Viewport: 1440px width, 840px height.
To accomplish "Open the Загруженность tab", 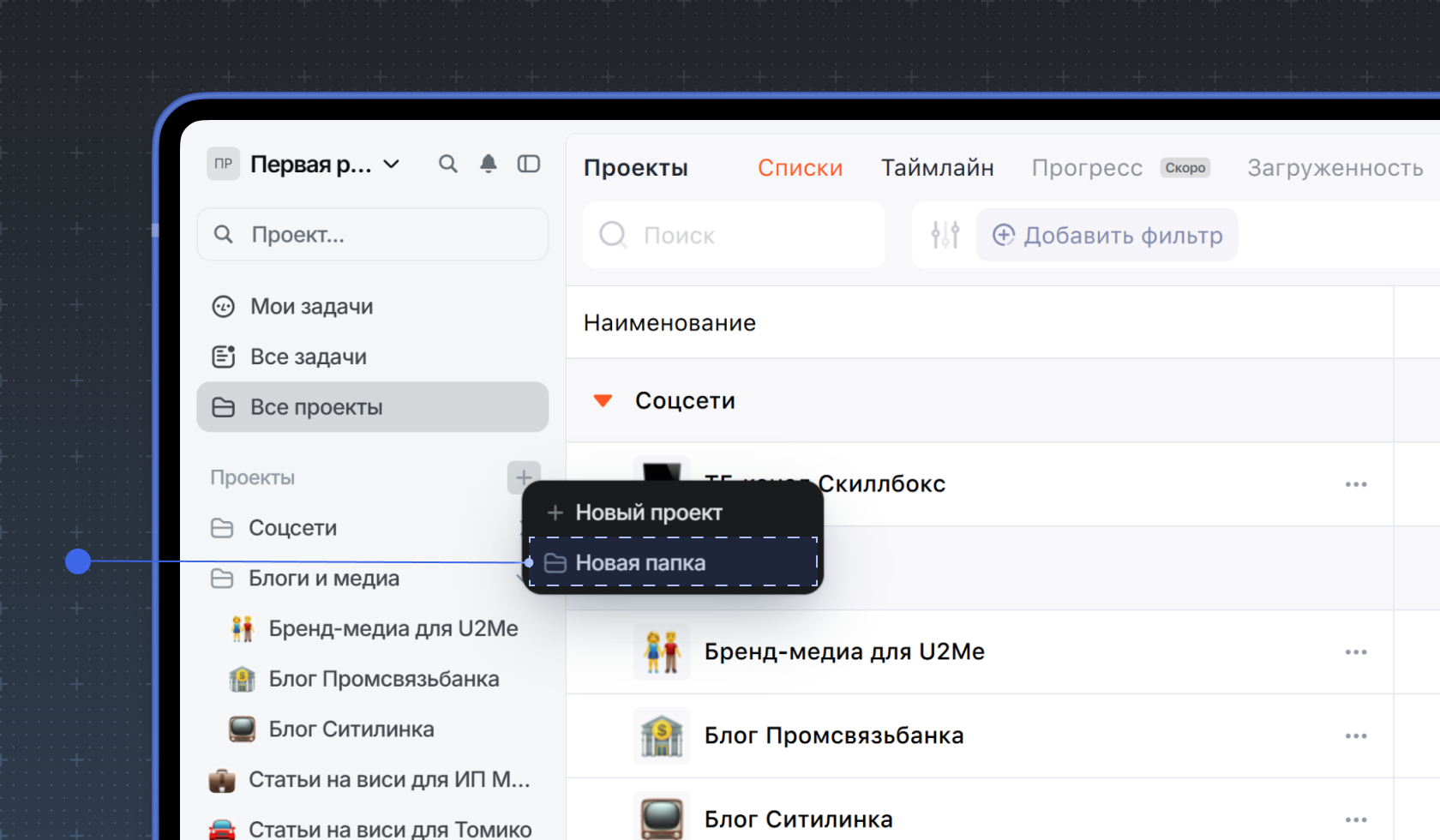I will click(x=1335, y=168).
